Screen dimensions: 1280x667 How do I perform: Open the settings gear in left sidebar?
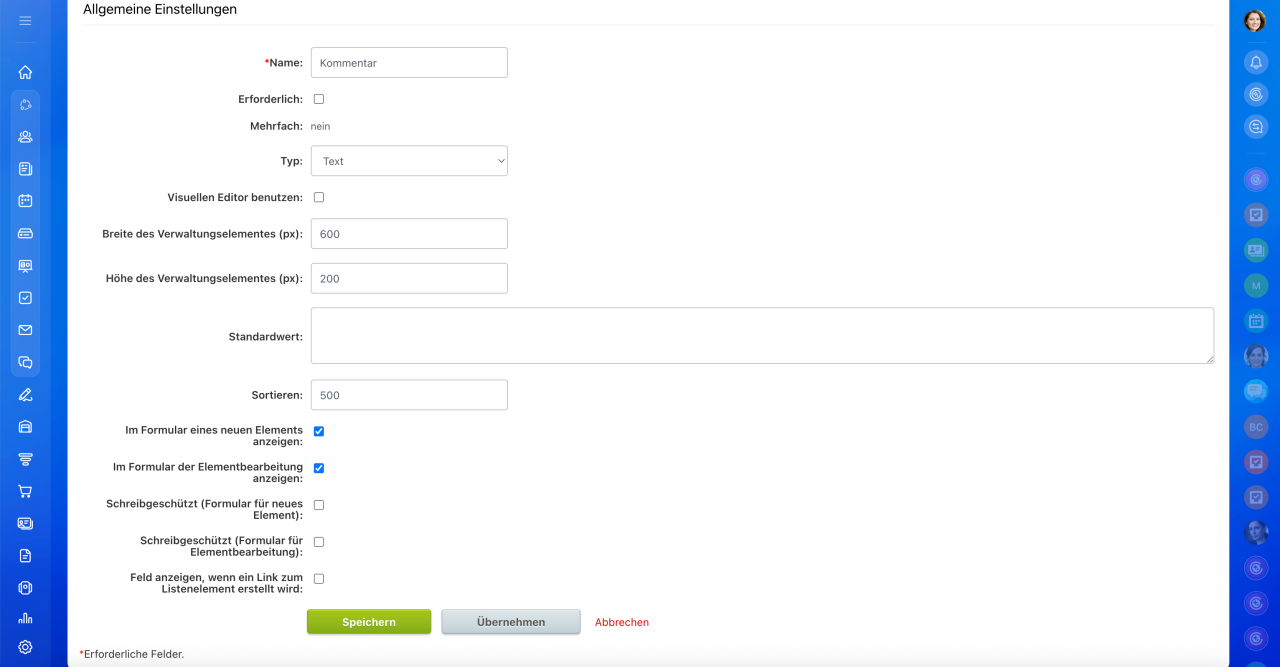point(25,647)
